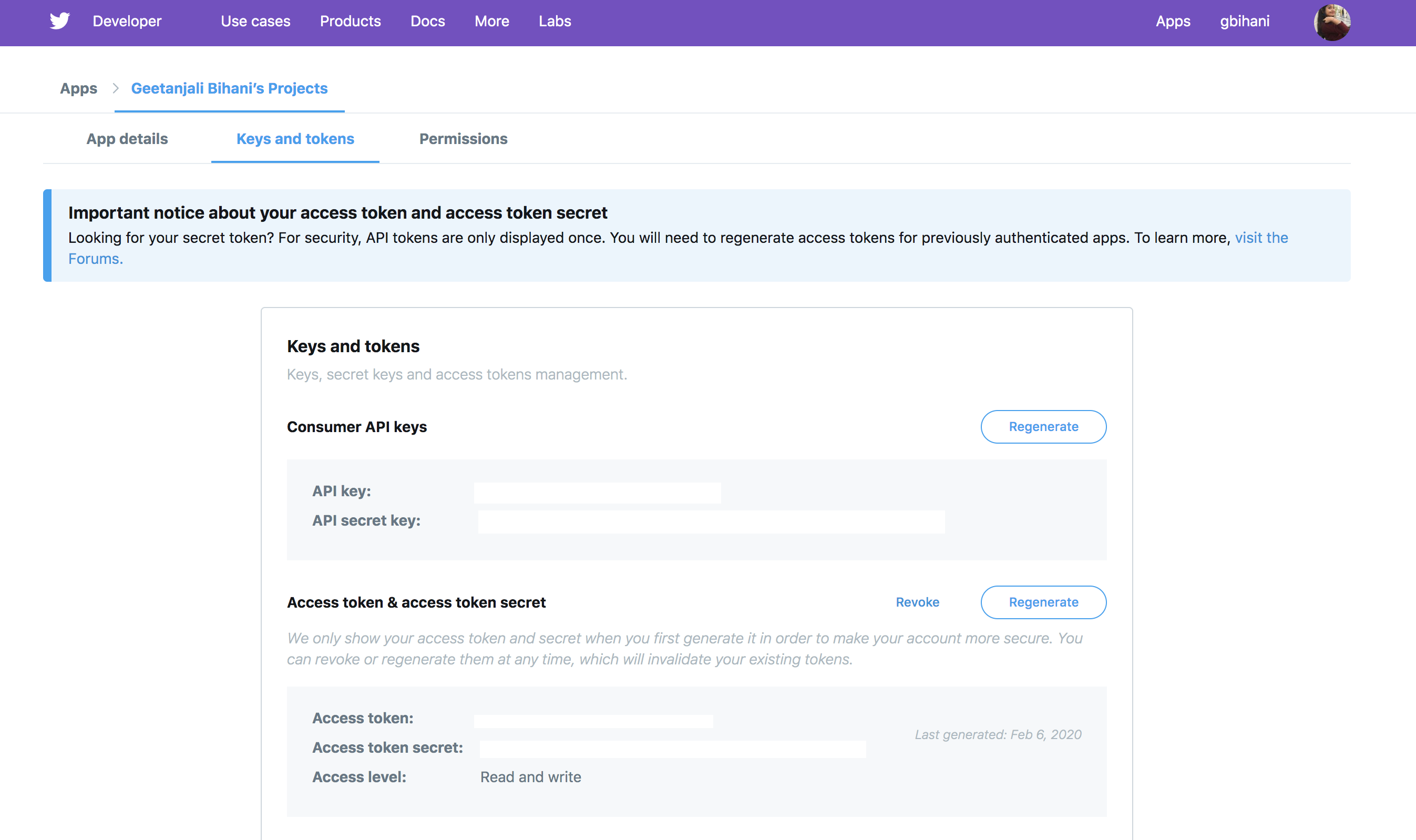Click the redacted API key value

pyautogui.click(x=597, y=493)
